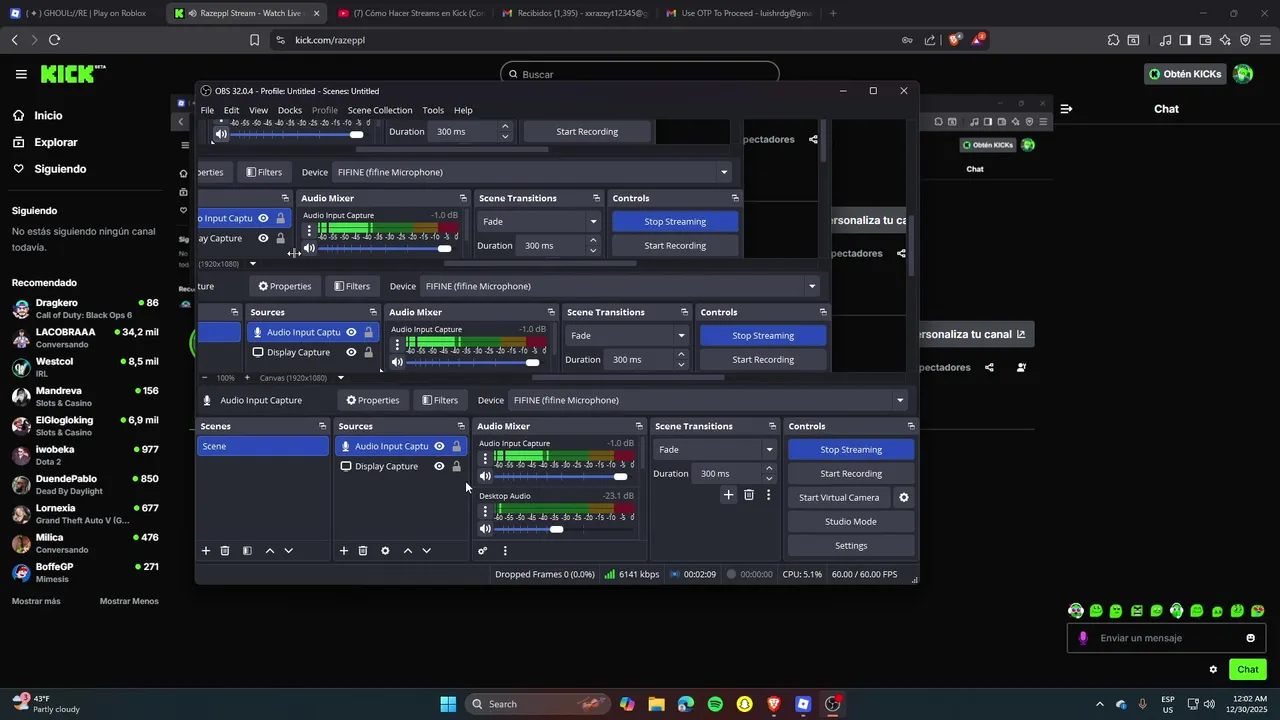The width and height of the screenshot is (1280, 720).
Task: Hide Display Capture source eye
Action: 439,466
